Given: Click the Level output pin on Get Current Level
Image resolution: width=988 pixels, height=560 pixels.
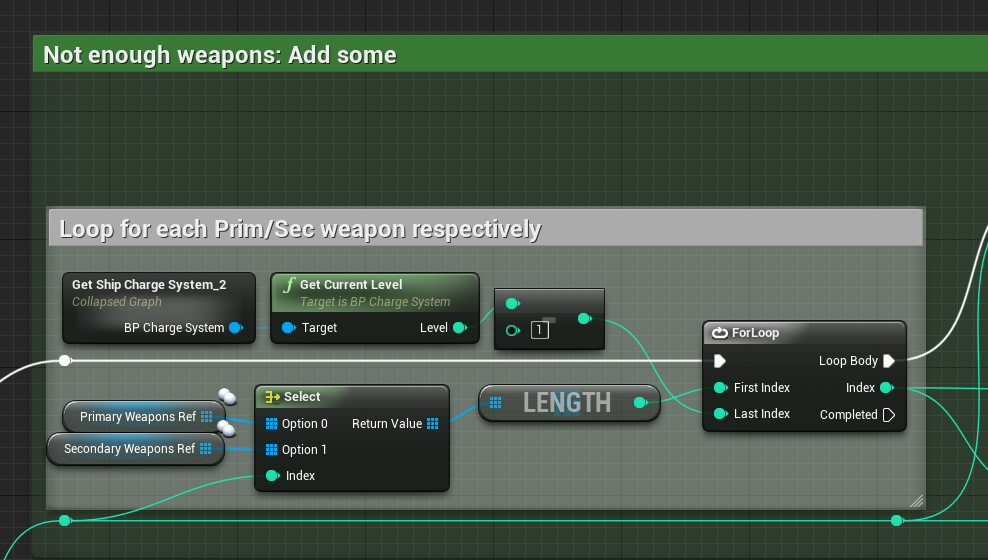Looking at the screenshot, I should tap(459, 328).
